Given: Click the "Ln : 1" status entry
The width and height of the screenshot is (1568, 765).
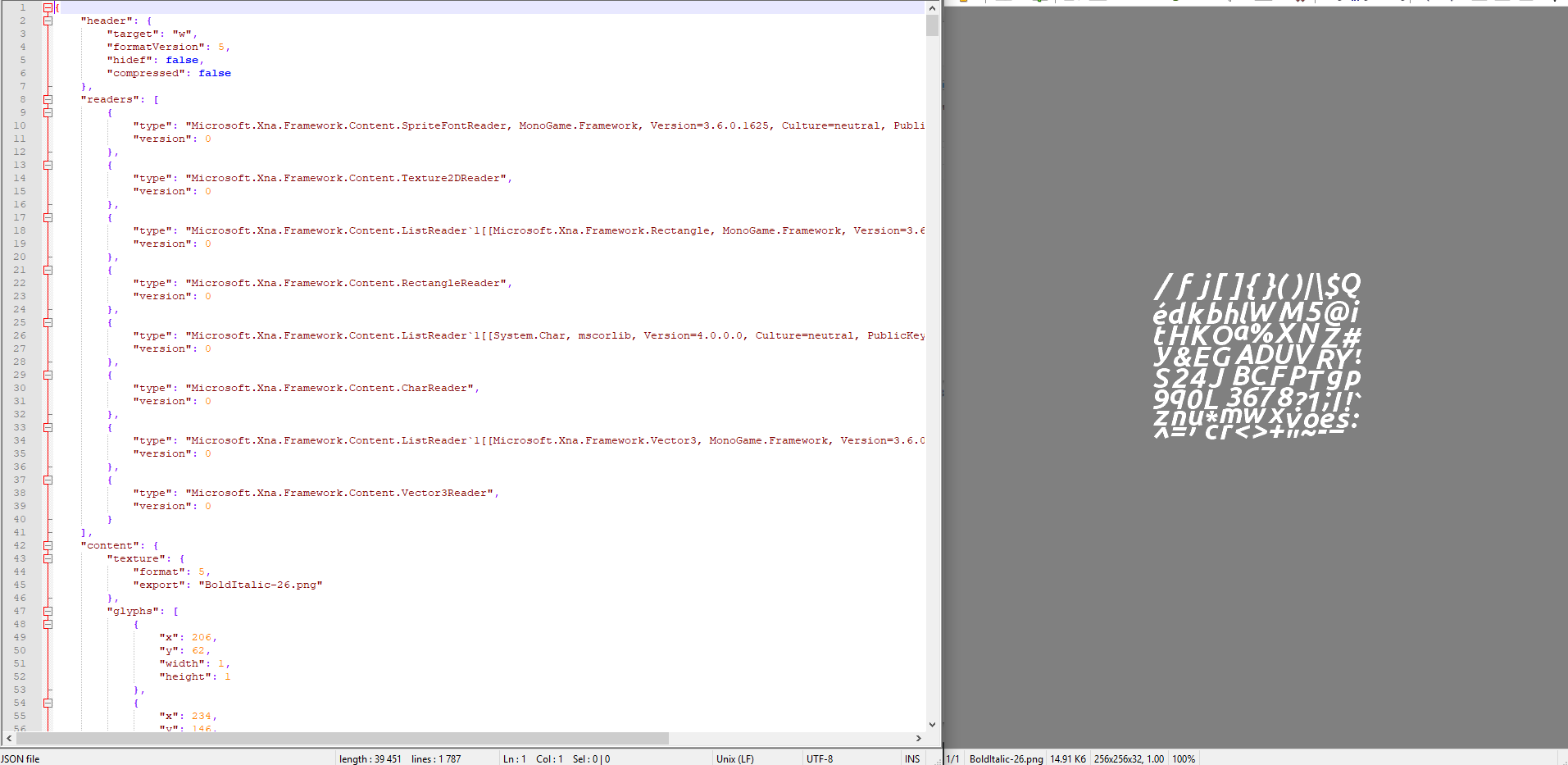Looking at the screenshot, I should coord(515,759).
